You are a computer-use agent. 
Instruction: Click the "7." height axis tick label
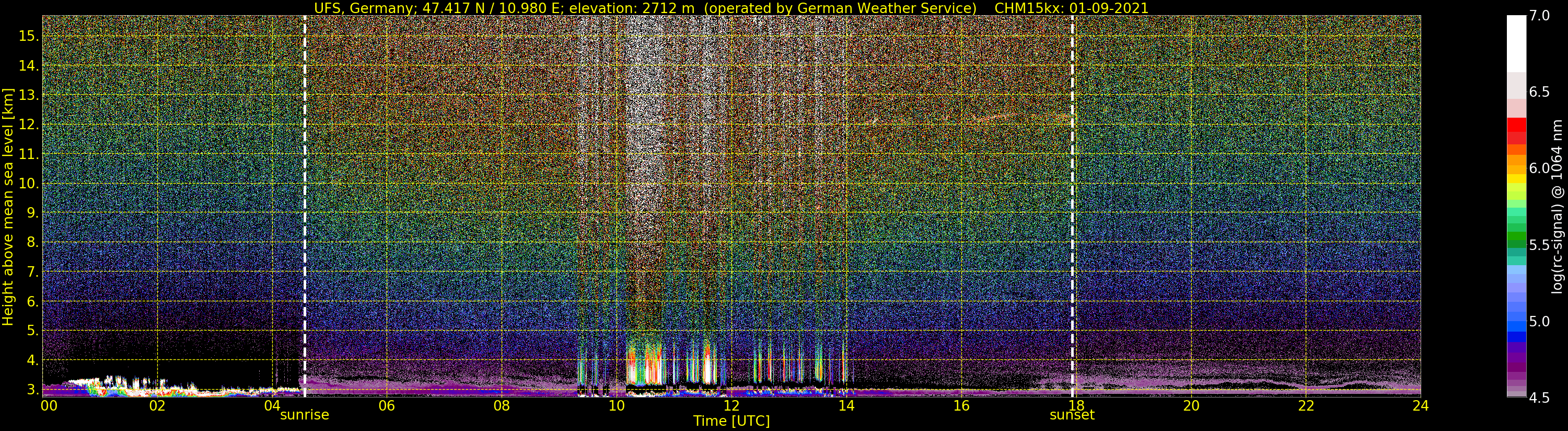[x=32, y=272]
